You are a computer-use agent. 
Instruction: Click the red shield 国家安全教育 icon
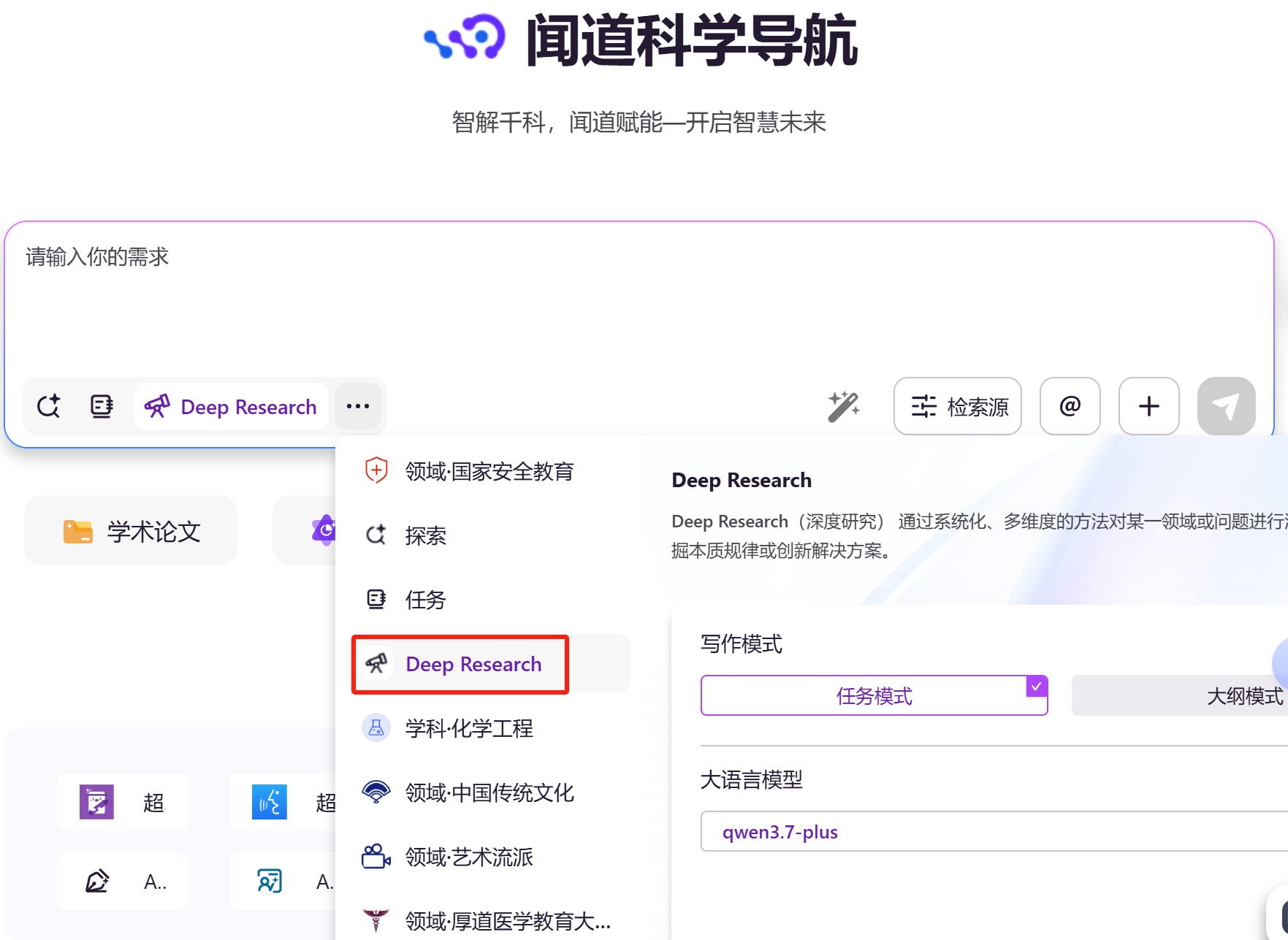376,470
